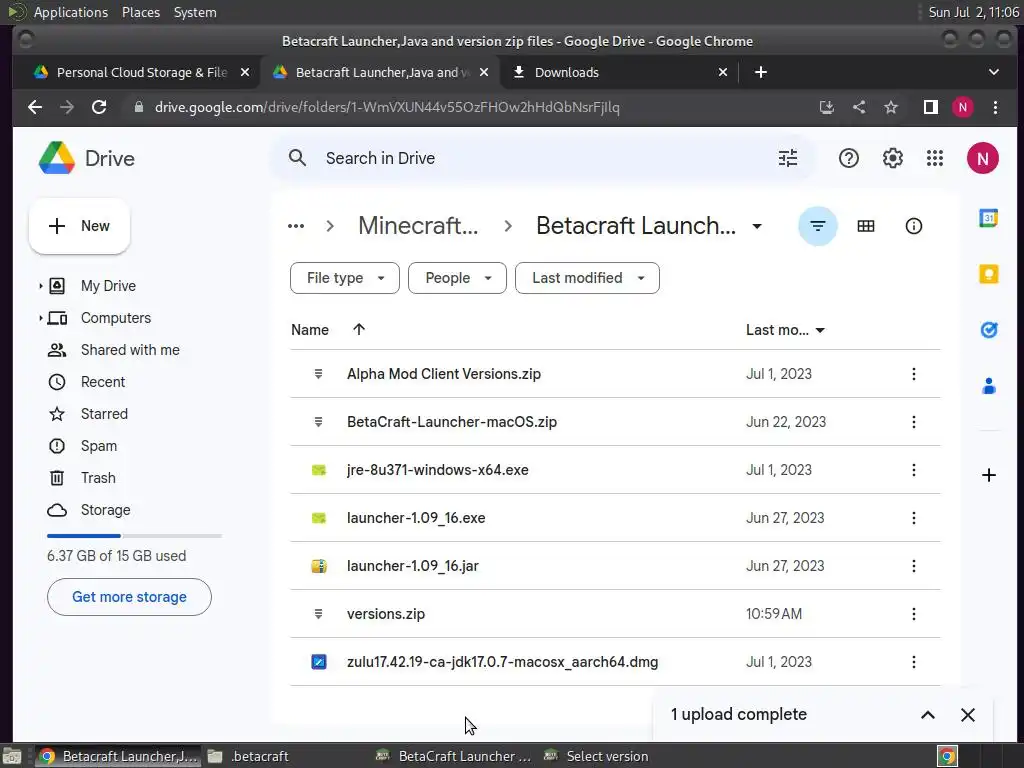Open Contacts side panel
Image resolution: width=1024 pixels, height=768 pixels.
[x=988, y=386]
